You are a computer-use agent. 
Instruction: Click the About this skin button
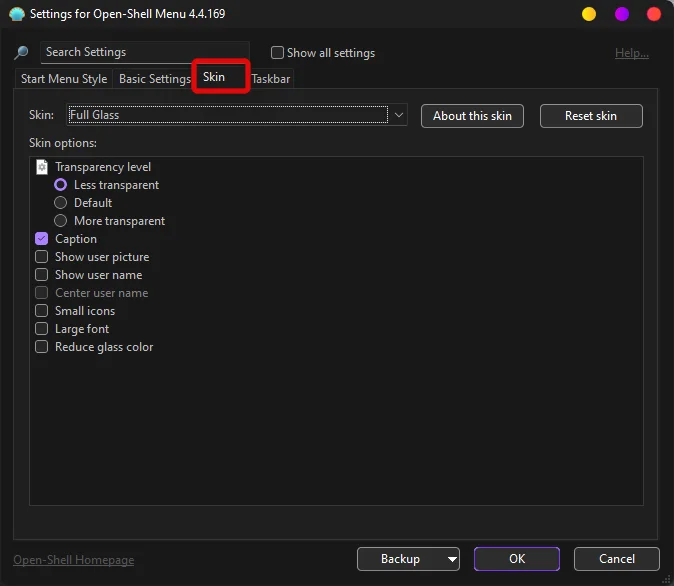(472, 116)
